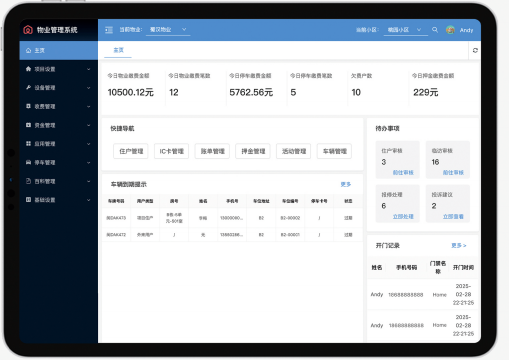
Task: Click the B2-00002 parking number cell
Action: 290,218
